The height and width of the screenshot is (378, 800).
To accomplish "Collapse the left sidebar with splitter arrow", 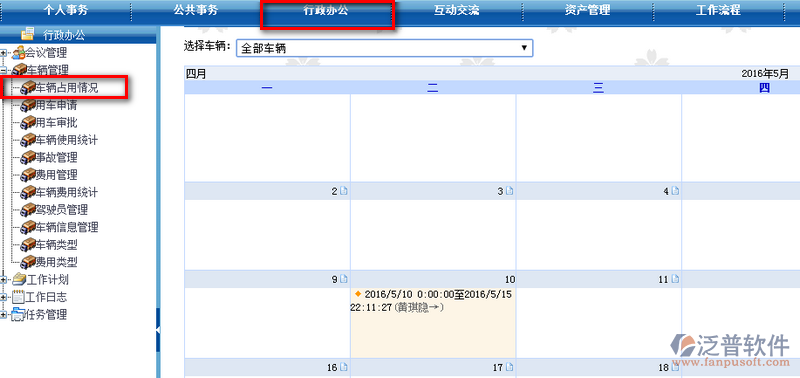I will (158, 330).
